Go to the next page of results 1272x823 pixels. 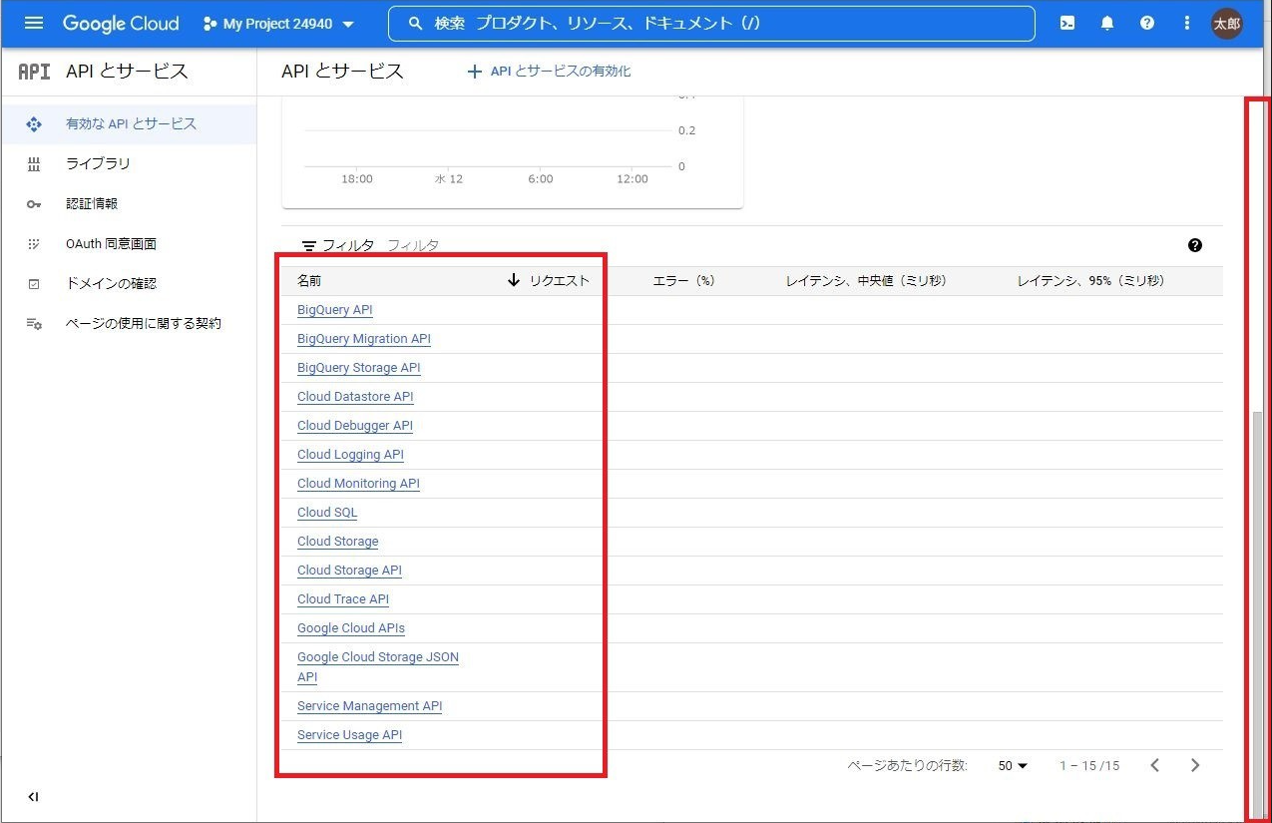(1195, 765)
